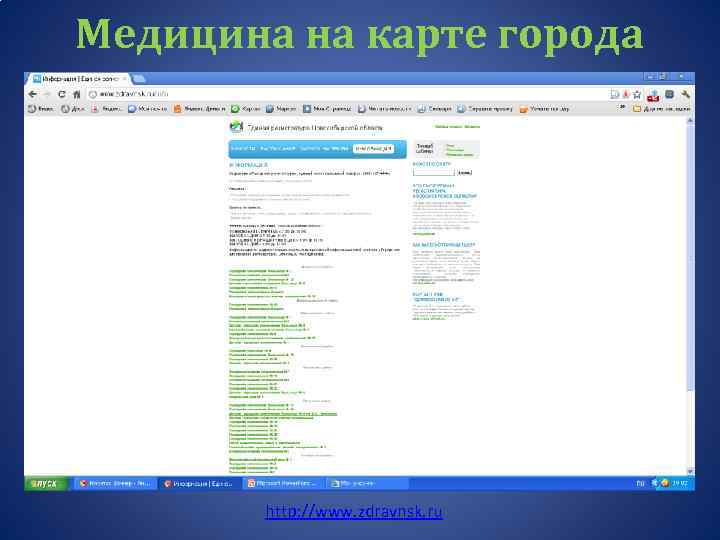Image resolution: width=720 pixels, height=540 pixels.
Task: Reload the page with the refresh icon
Action: pos(62,94)
